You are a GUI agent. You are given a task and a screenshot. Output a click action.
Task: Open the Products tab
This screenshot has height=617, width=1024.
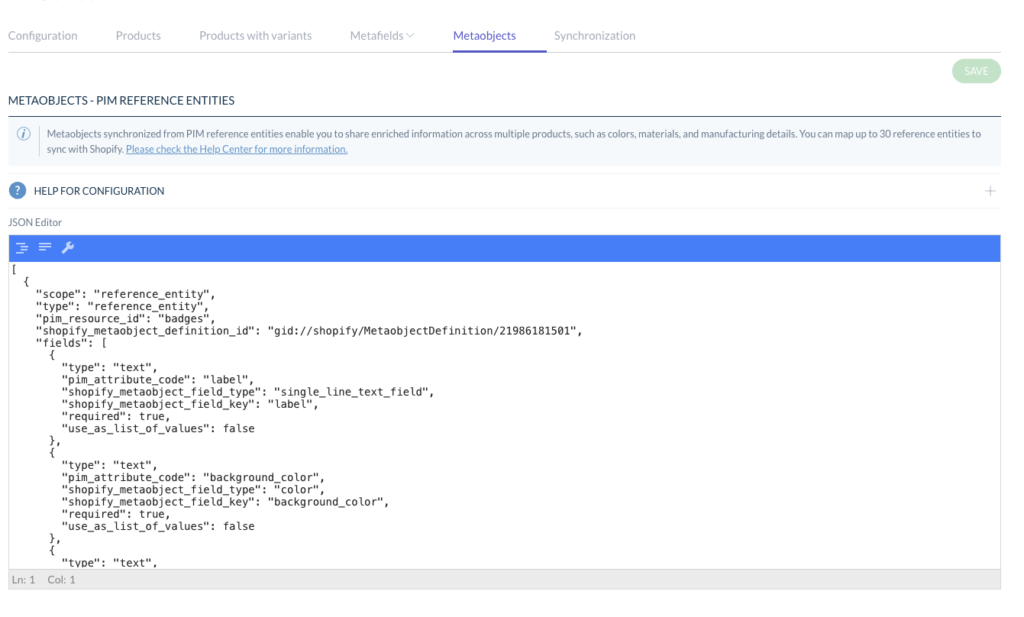point(138,36)
